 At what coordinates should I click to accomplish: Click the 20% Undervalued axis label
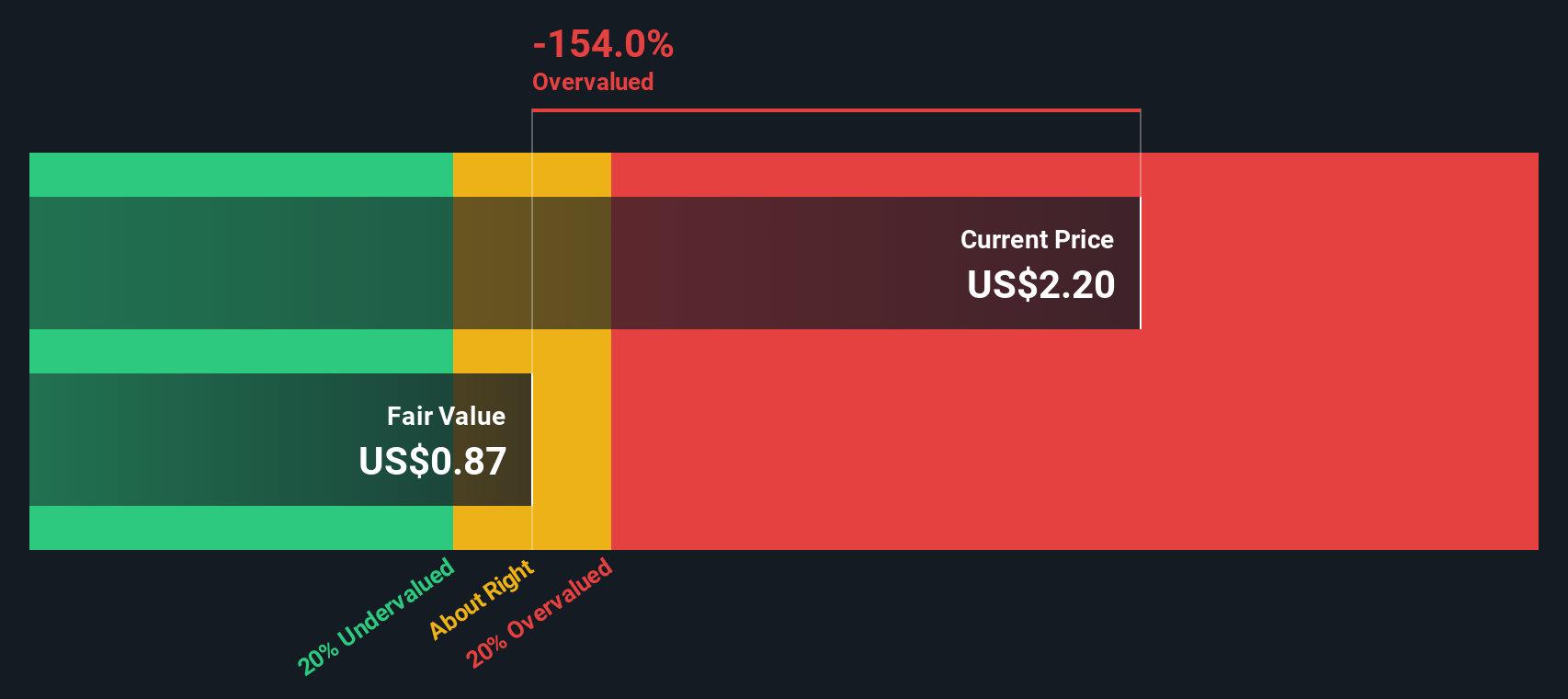[376, 615]
